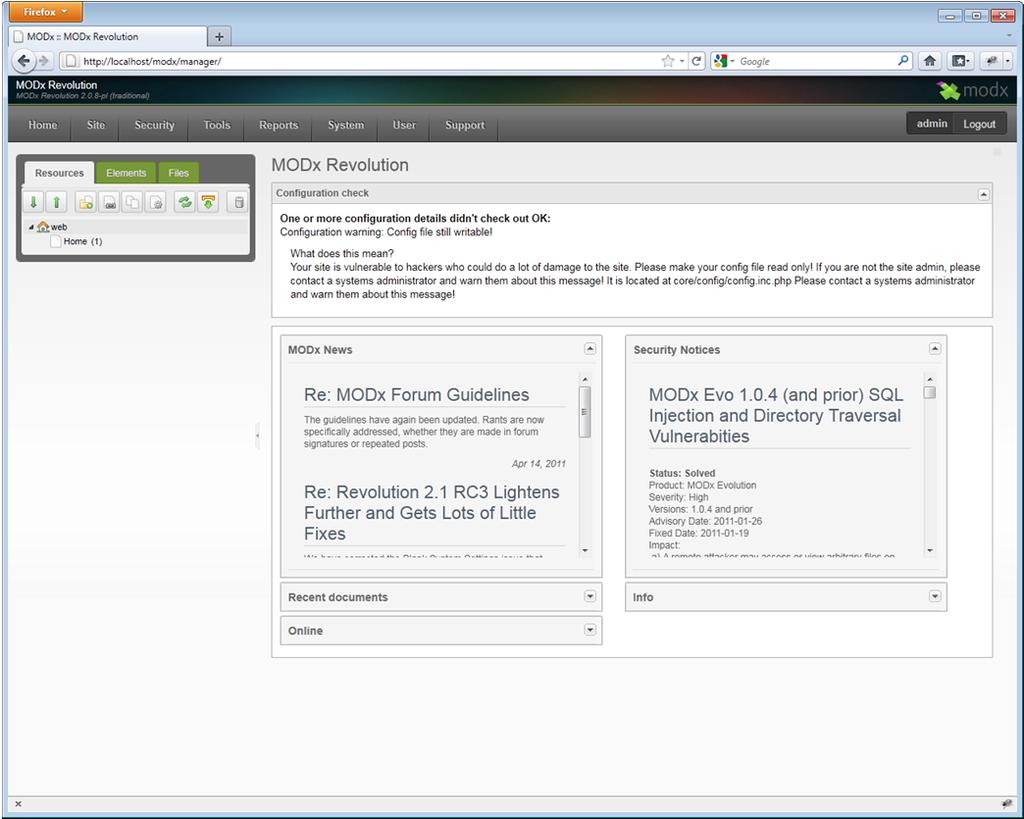
Task: Create a new weblink resource icon
Action: pyautogui.click(x=110, y=202)
